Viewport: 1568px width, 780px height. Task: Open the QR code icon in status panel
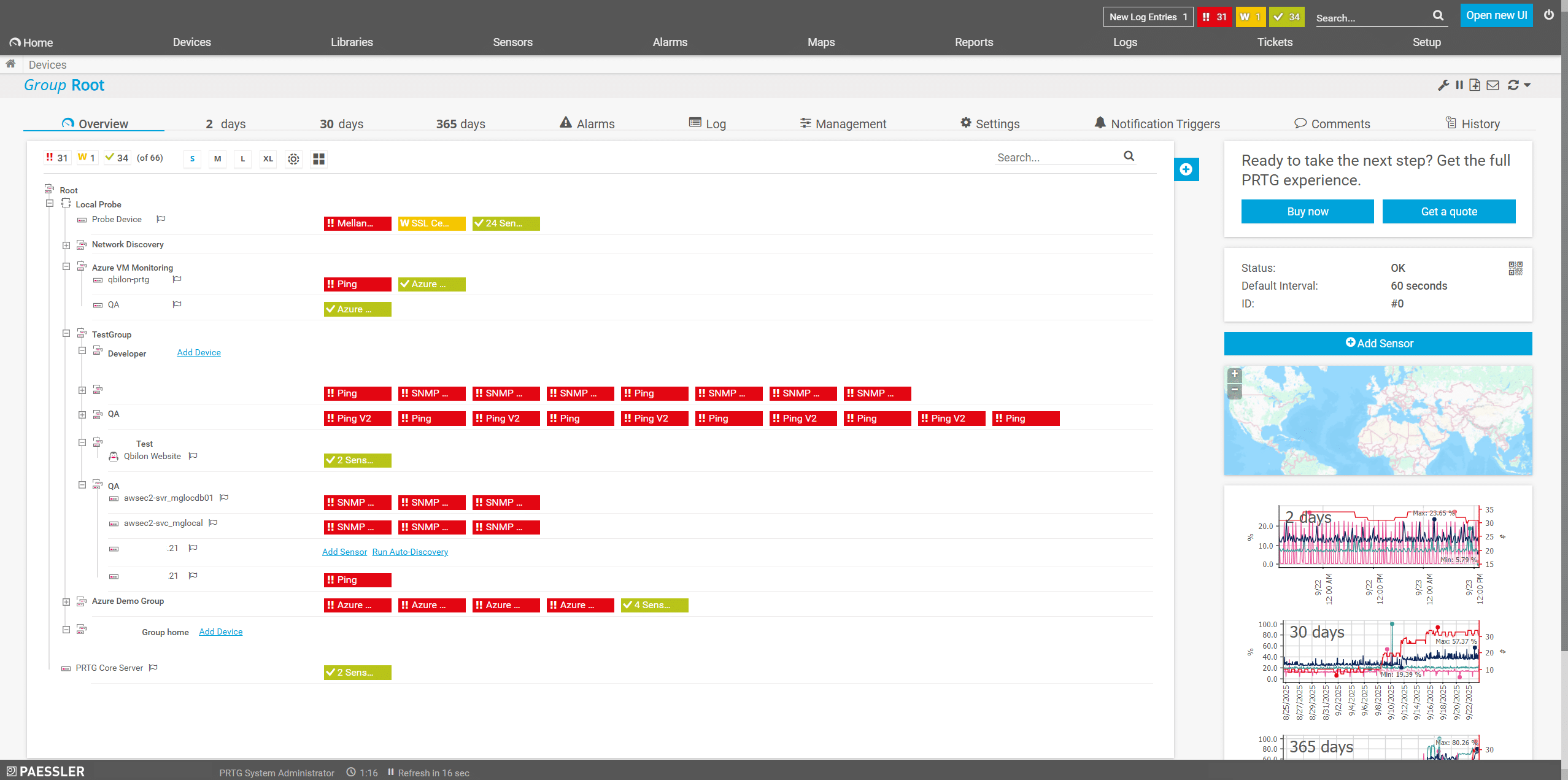coord(1515,268)
